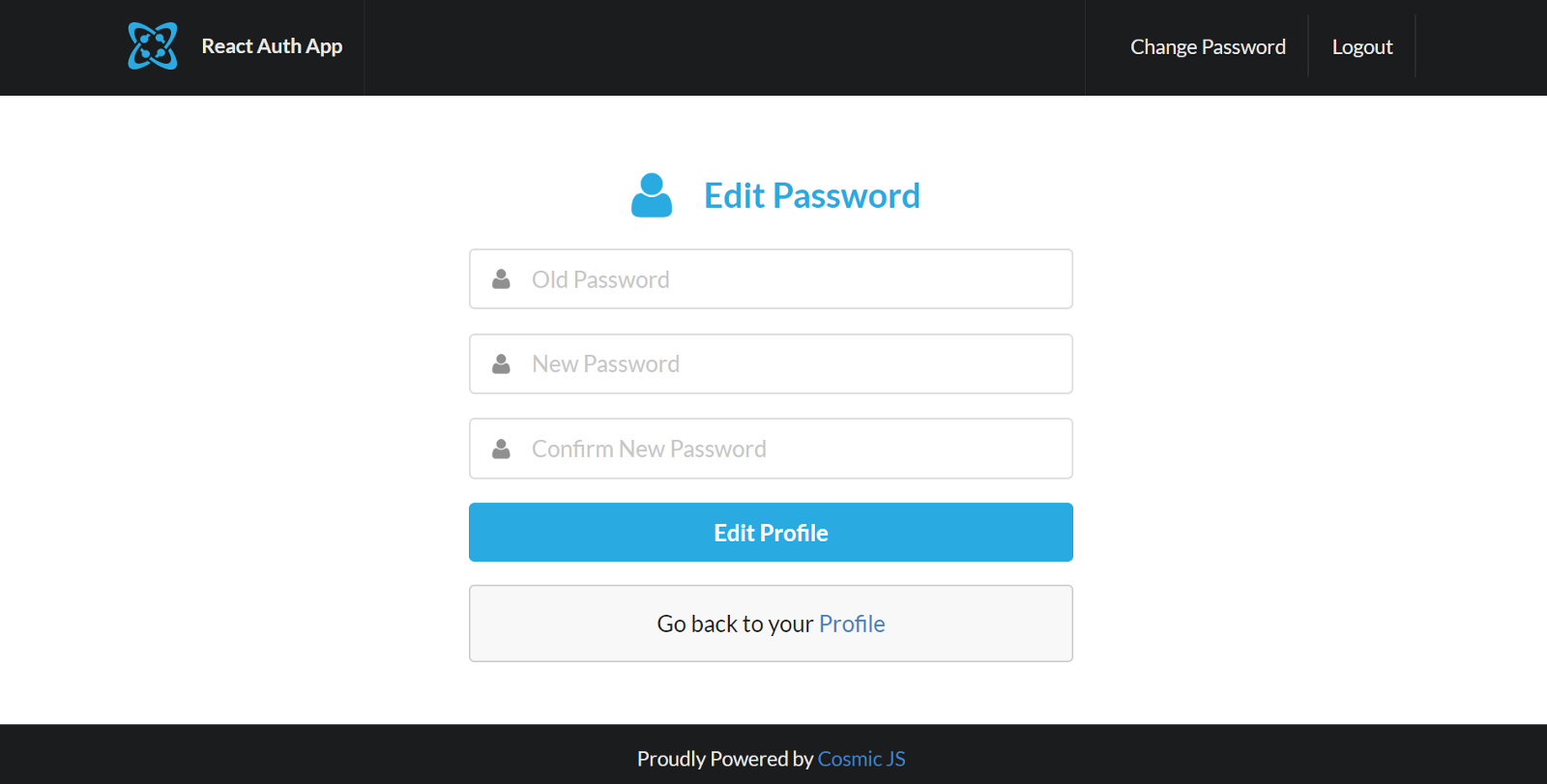Click the "Go back to your" text
Viewport: 1547px width, 784px height.
pos(735,624)
